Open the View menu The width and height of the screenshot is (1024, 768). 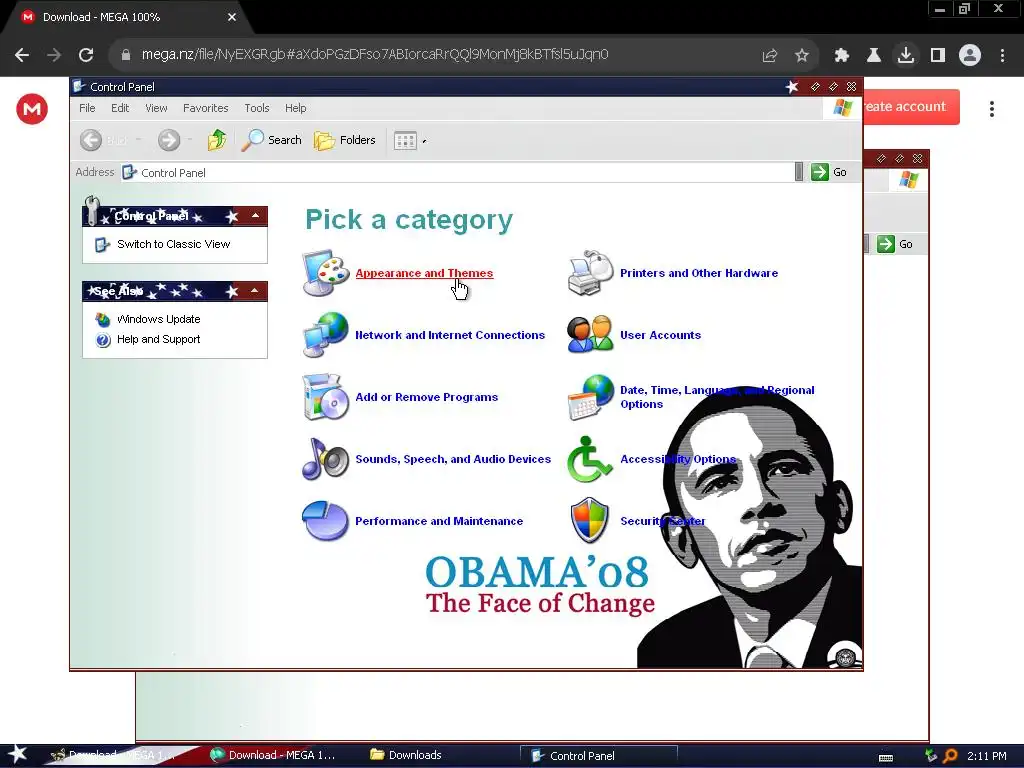(156, 108)
